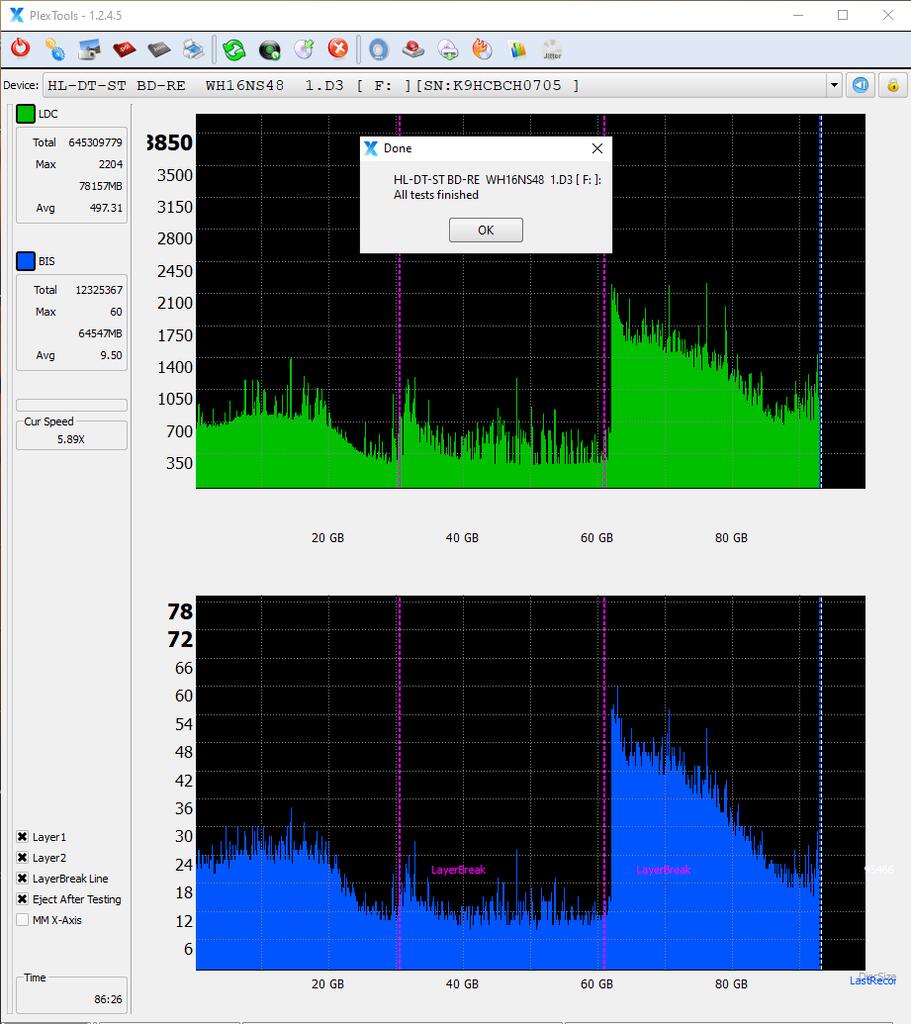Image resolution: width=911 pixels, height=1024 pixels.
Task: Click the 78157MB position text under LDC
Action: pyautogui.click(x=101, y=186)
